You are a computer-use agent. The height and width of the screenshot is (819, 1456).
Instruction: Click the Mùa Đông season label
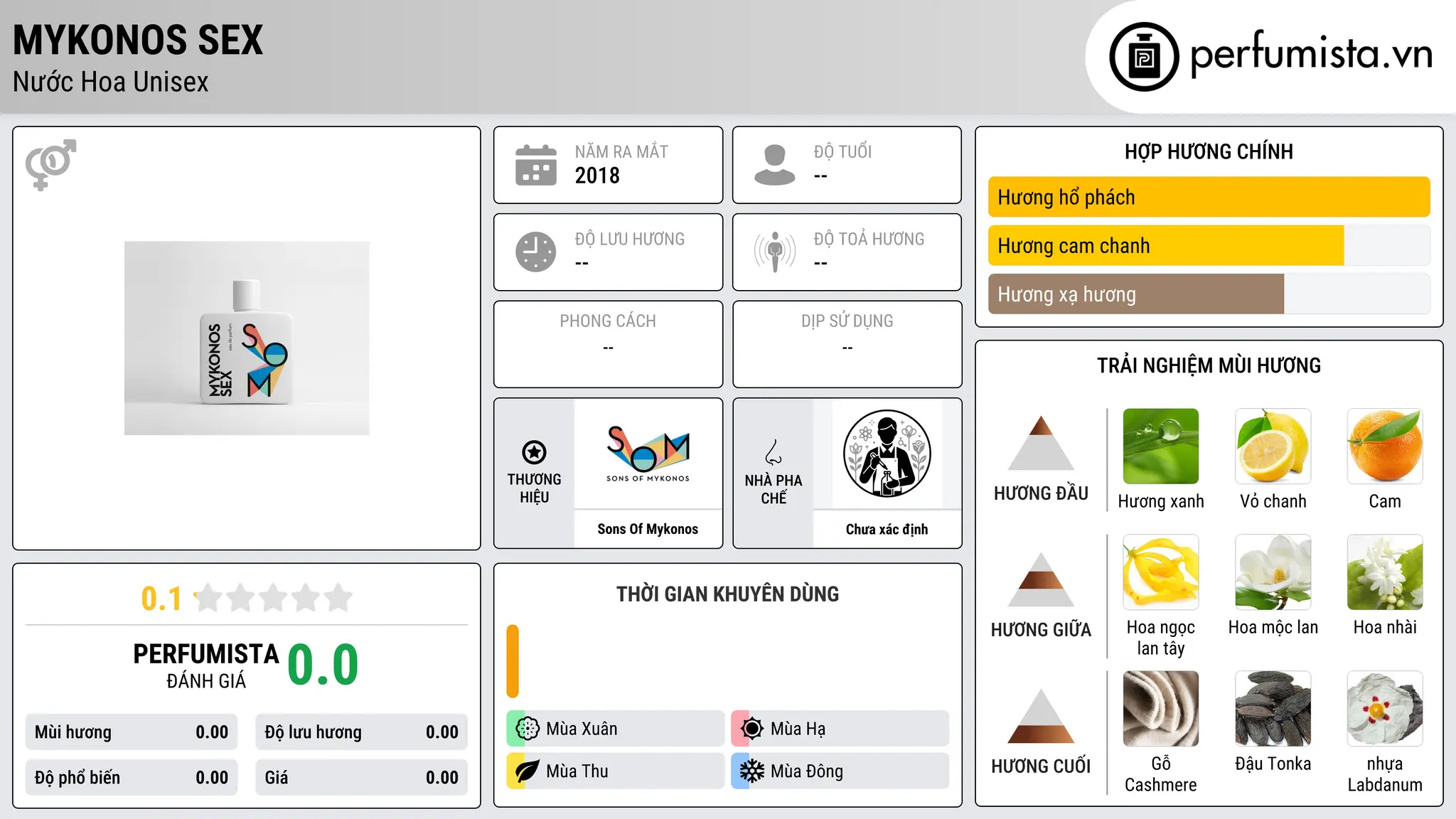point(807,771)
